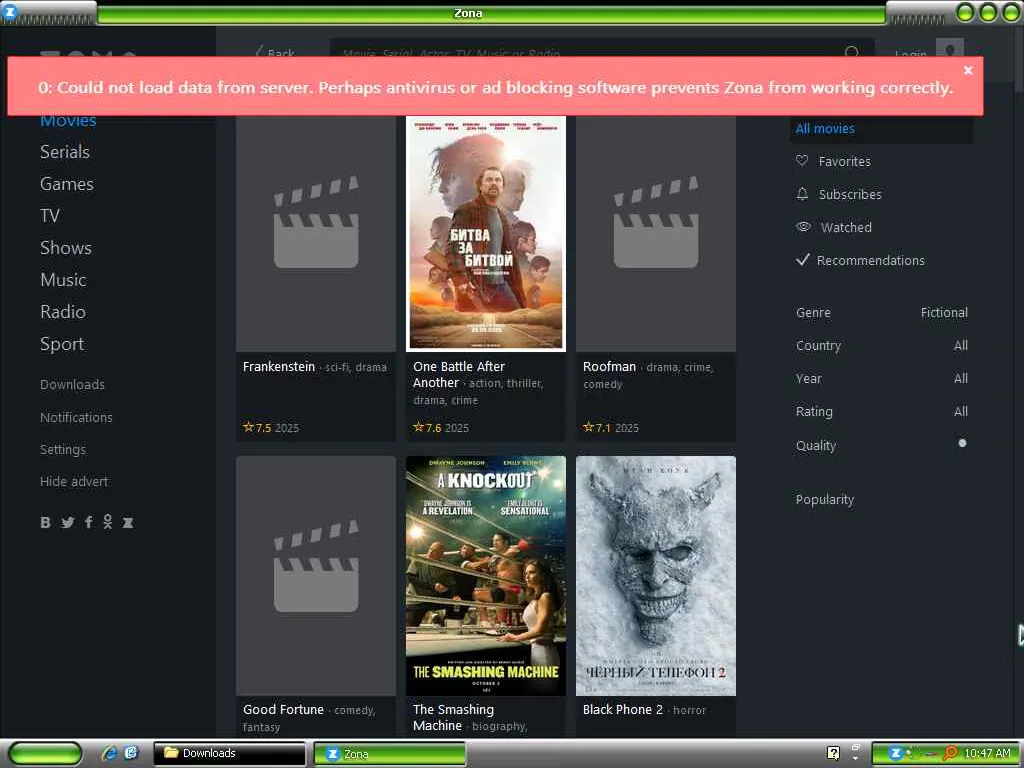1024x768 pixels.
Task: Open the Facebook icon
Action: click(x=88, y=522)
